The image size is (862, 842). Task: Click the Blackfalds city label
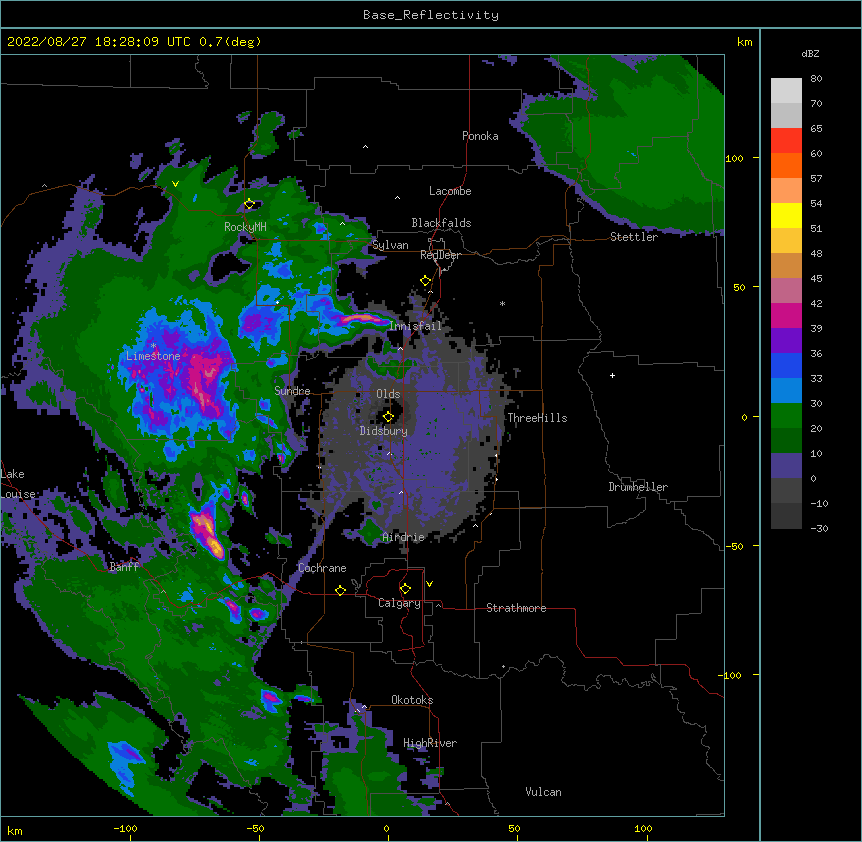coord(441,223)
